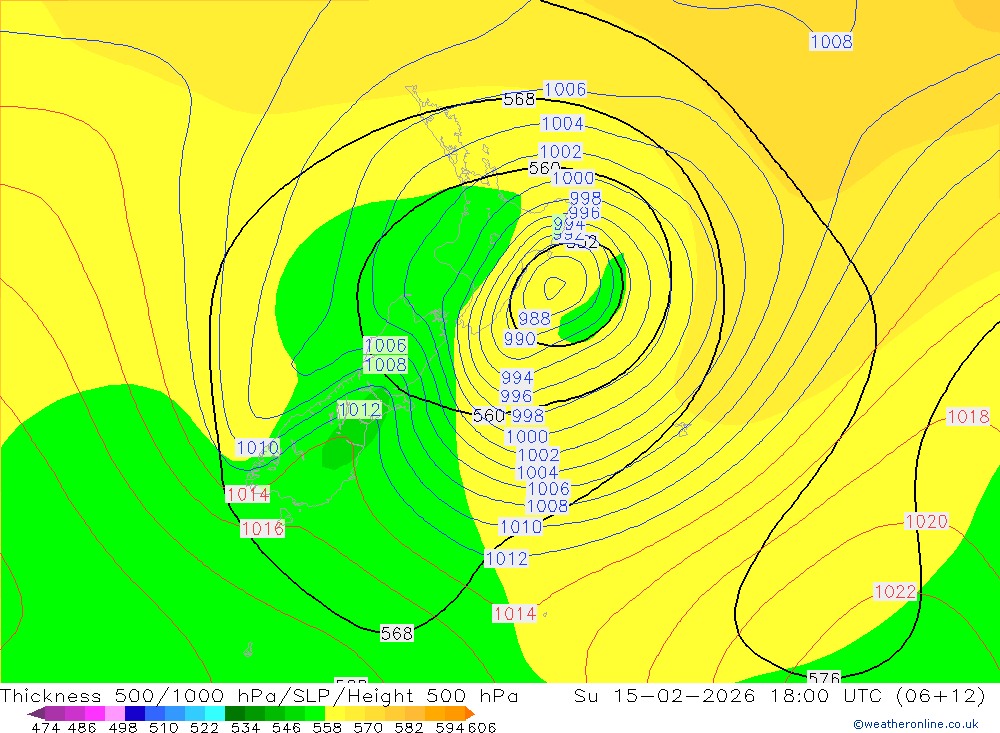Pick the darkest green legend swatch
The width and height of the screenshot is (1000, 733).
235,713
